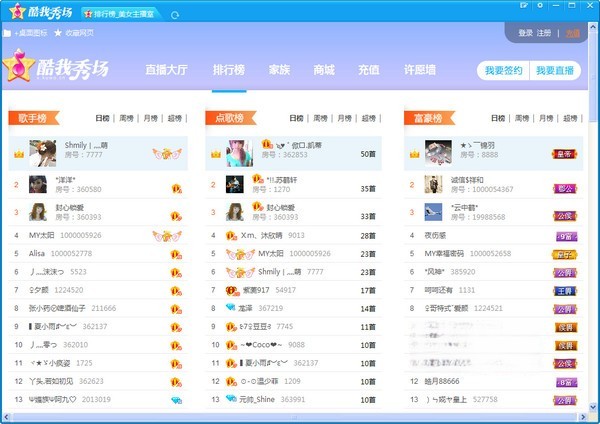Screen dimensions: 600x424
Task: Click diamond icon beside 龙泽
Action: (230, 307)
